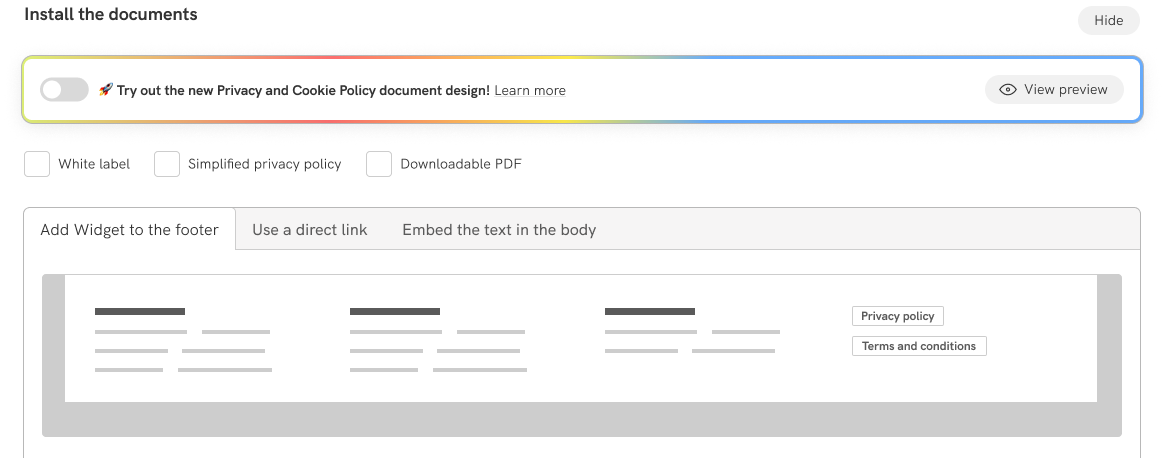Click the second dark placeholder heading in the footer preview
This screenshot has height=458, width=1164.
point(395,312)
